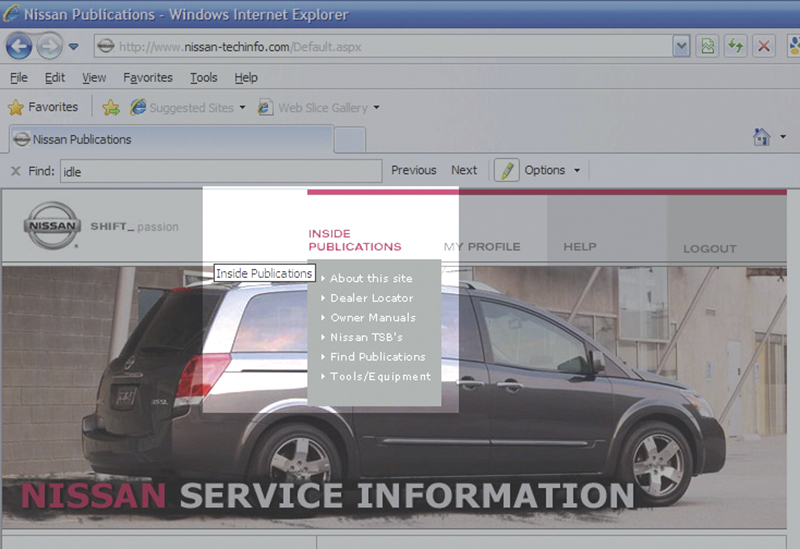
Task: Open the File menu
Action: click(19, 78)
